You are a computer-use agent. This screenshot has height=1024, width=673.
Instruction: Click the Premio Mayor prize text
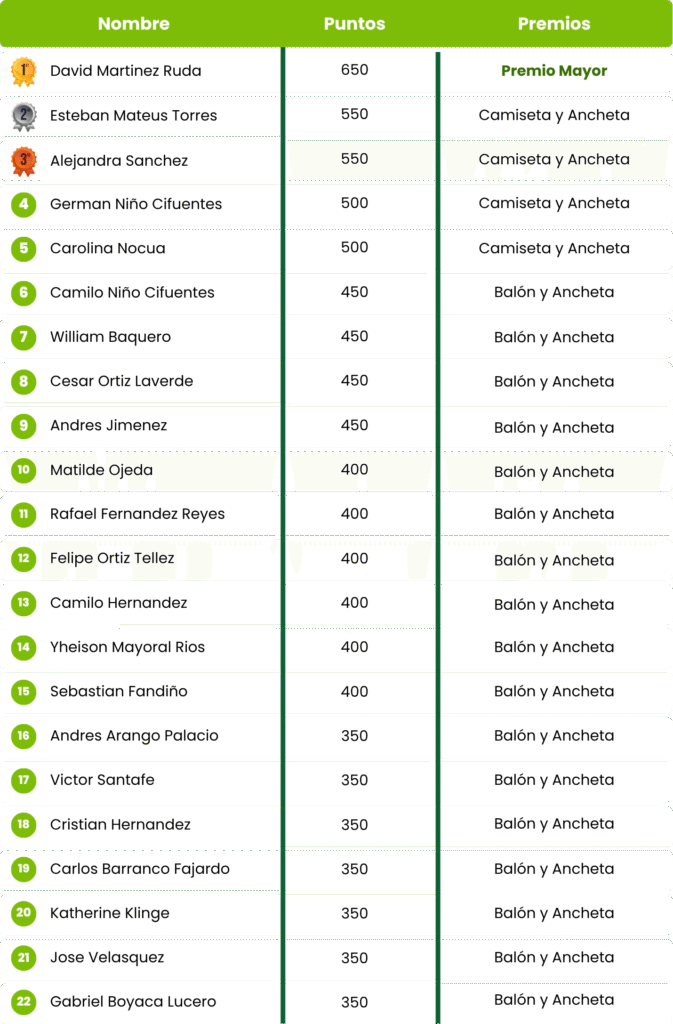(554, 71)
